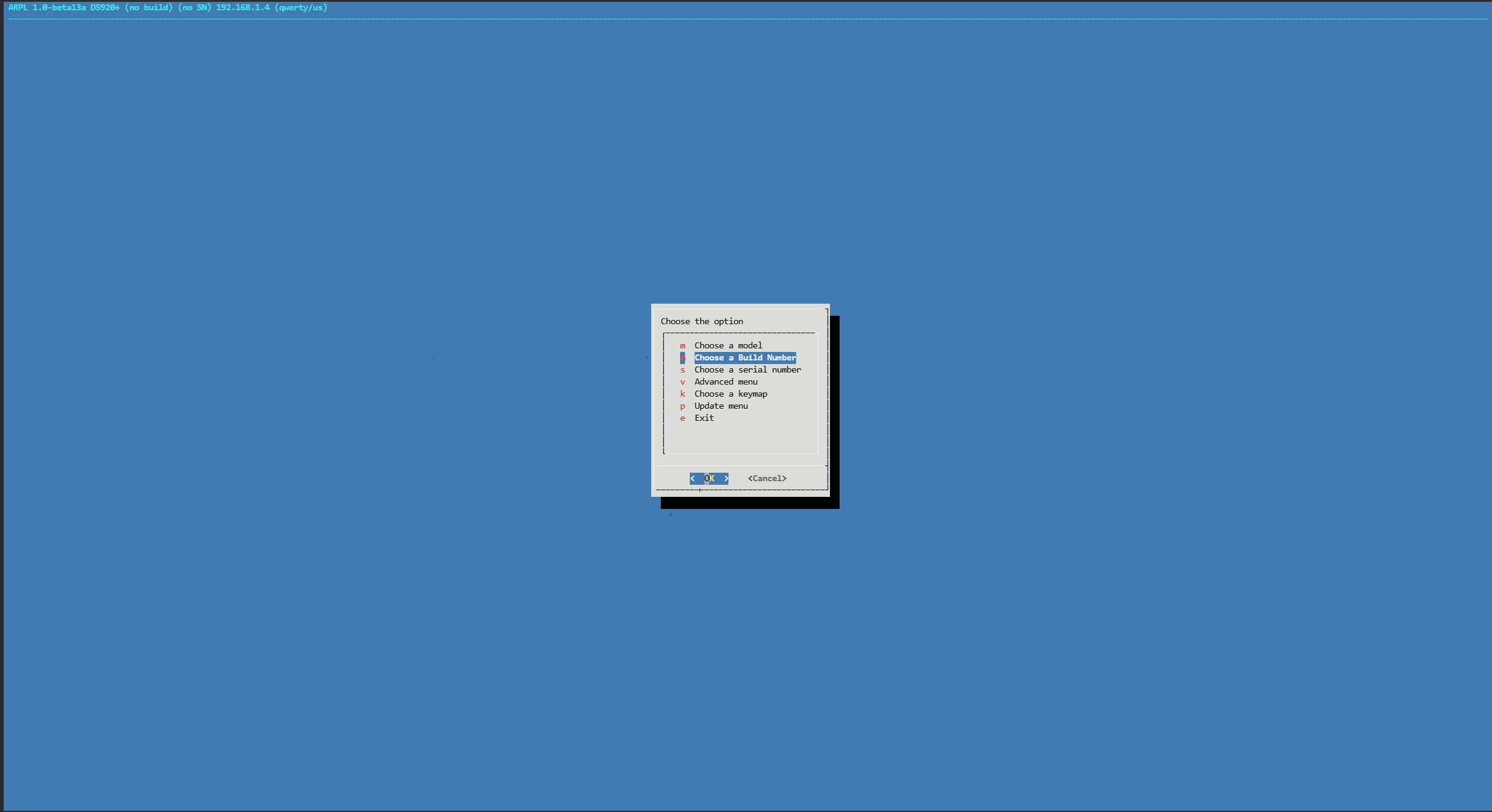Viewport: 1492px width, 812px height.
Task: Select 'Choose a serial number' option
Action: pyautogui.click(x=747, y=369)
